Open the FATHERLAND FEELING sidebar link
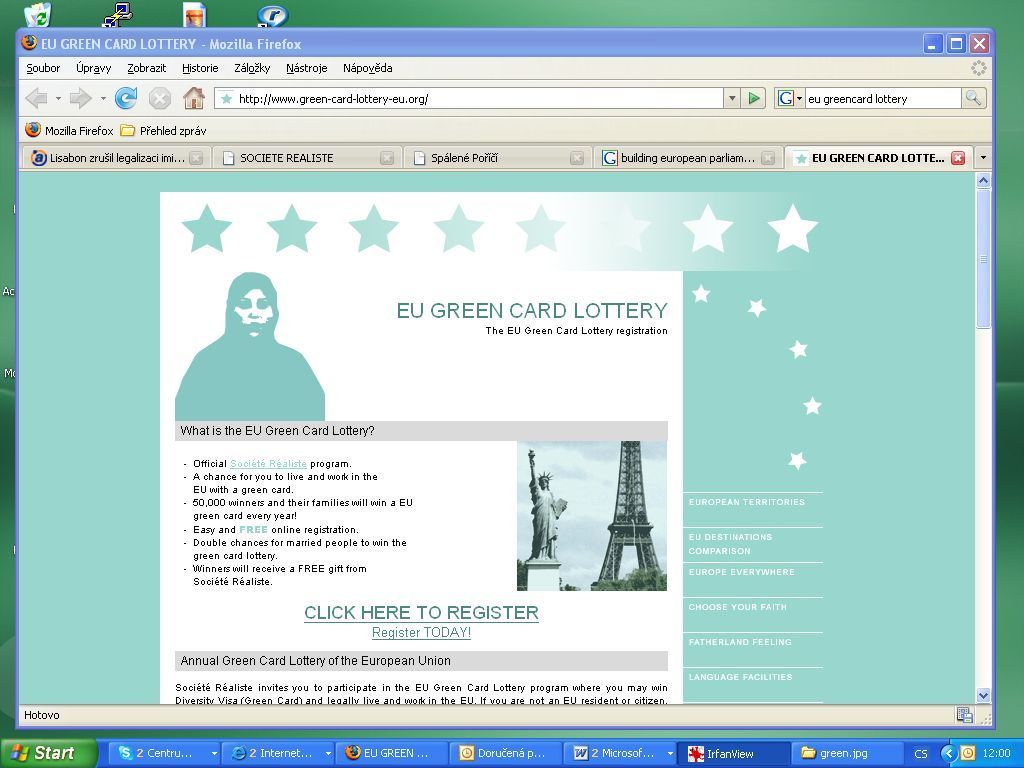The height and width of the screenshot is (768, 1024). coord(740,642)
